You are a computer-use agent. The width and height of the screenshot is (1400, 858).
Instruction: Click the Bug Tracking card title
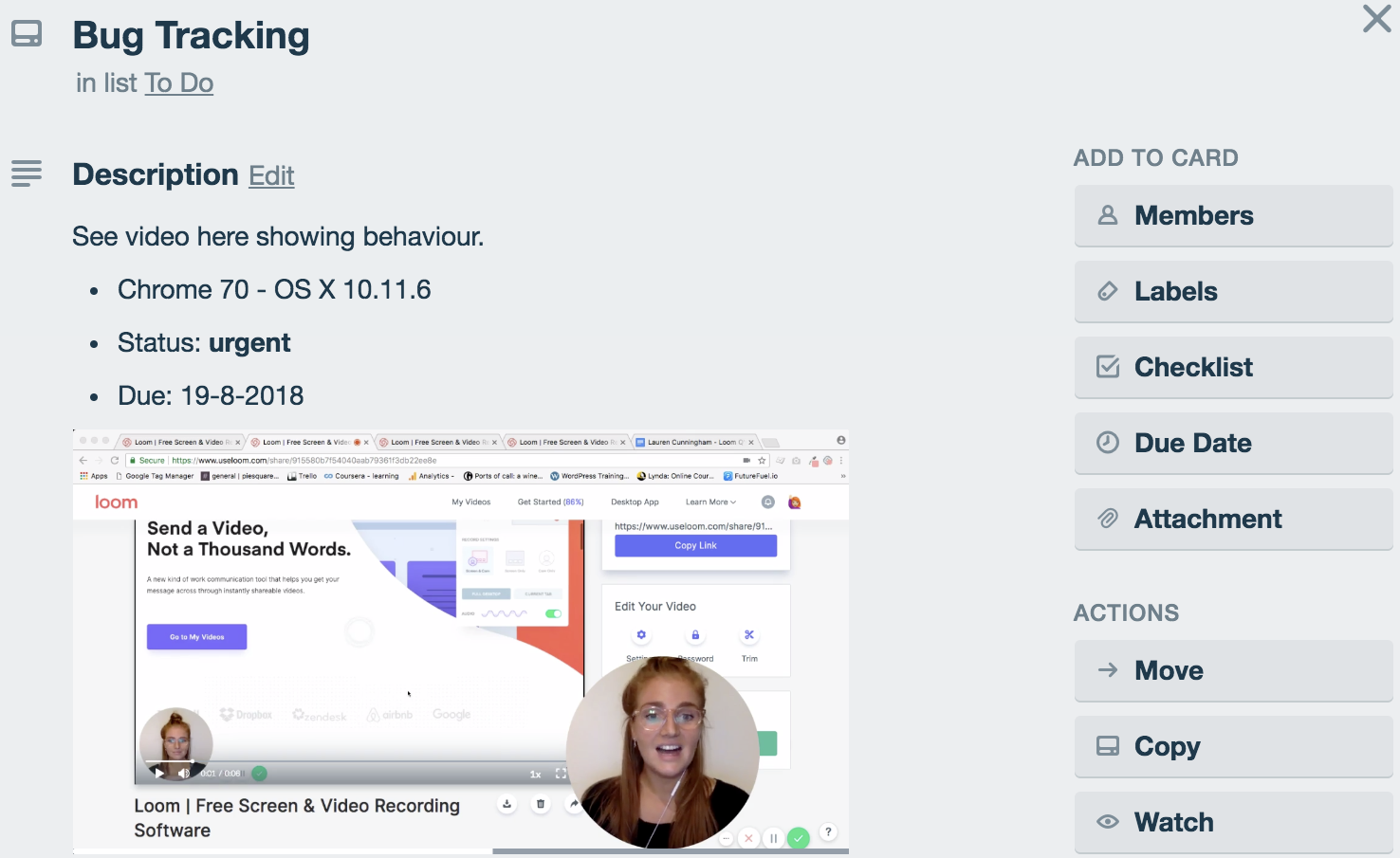tap(192, 36)
